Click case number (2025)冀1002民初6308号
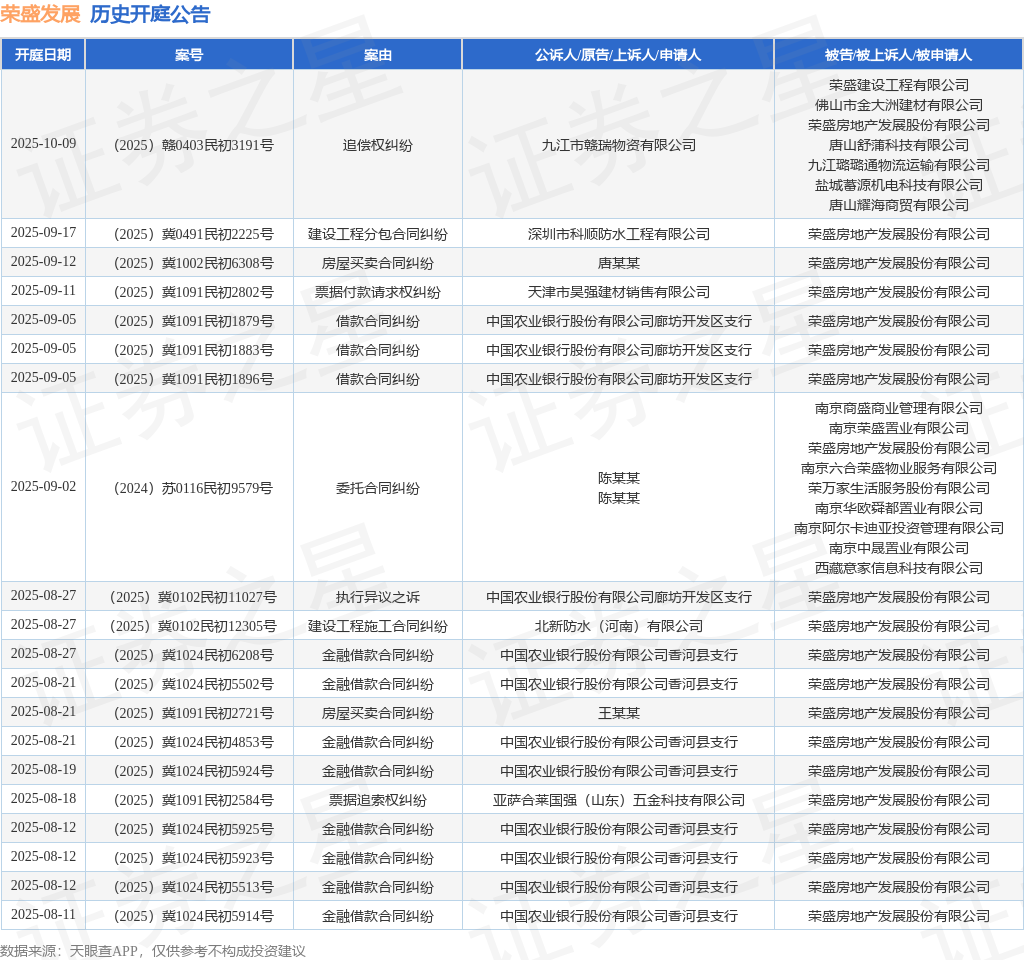The width and height of the screenshot is (1024, 960). tap(193, 263)
